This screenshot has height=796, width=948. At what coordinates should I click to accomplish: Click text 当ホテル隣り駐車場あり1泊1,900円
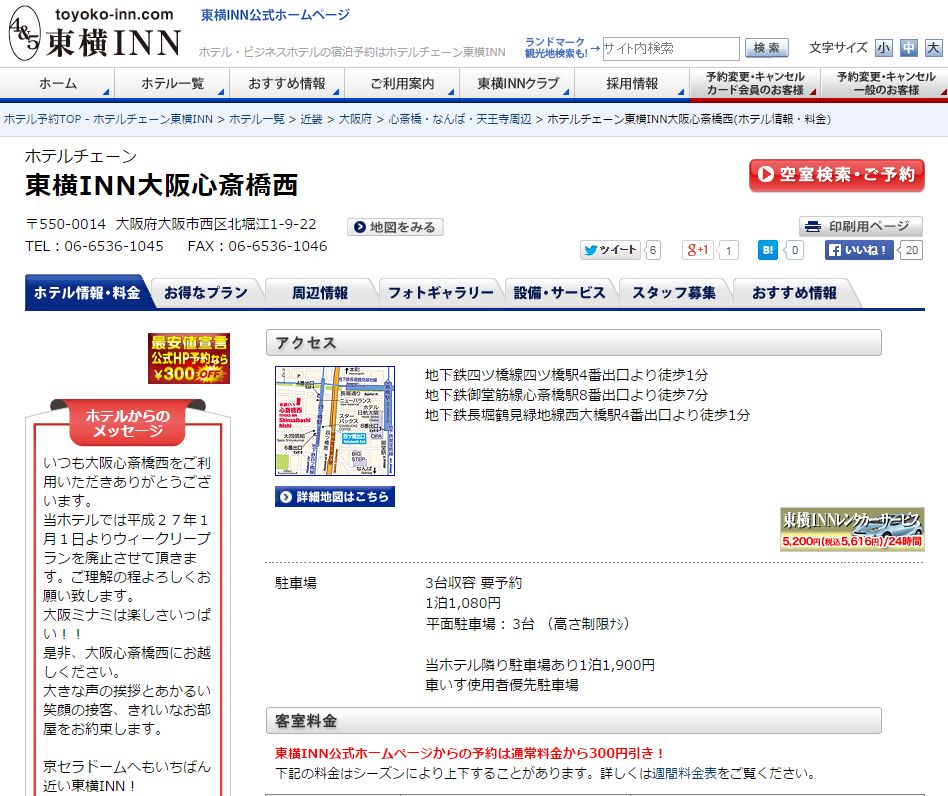[x=540, y=665]
